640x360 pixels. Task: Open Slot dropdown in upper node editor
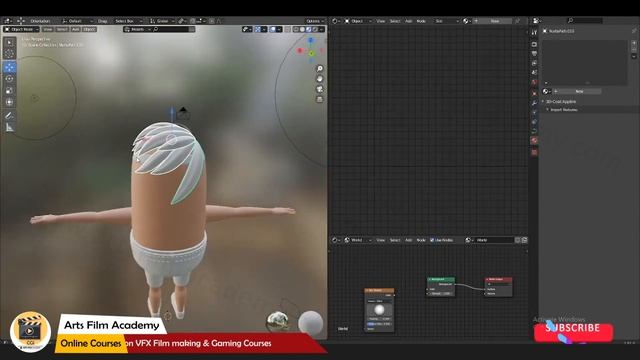coord(446,21)
